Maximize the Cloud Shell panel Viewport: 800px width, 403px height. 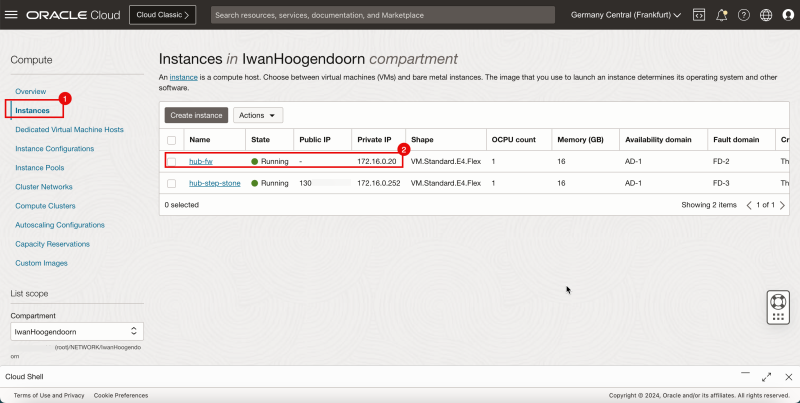click(765, 376)
